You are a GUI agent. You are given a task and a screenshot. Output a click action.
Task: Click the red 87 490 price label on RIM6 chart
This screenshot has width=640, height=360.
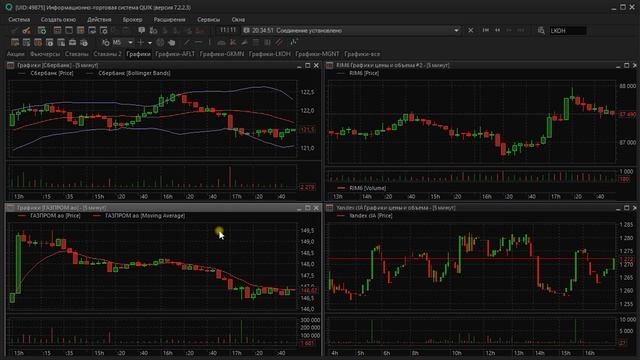[x=627, y=114]
